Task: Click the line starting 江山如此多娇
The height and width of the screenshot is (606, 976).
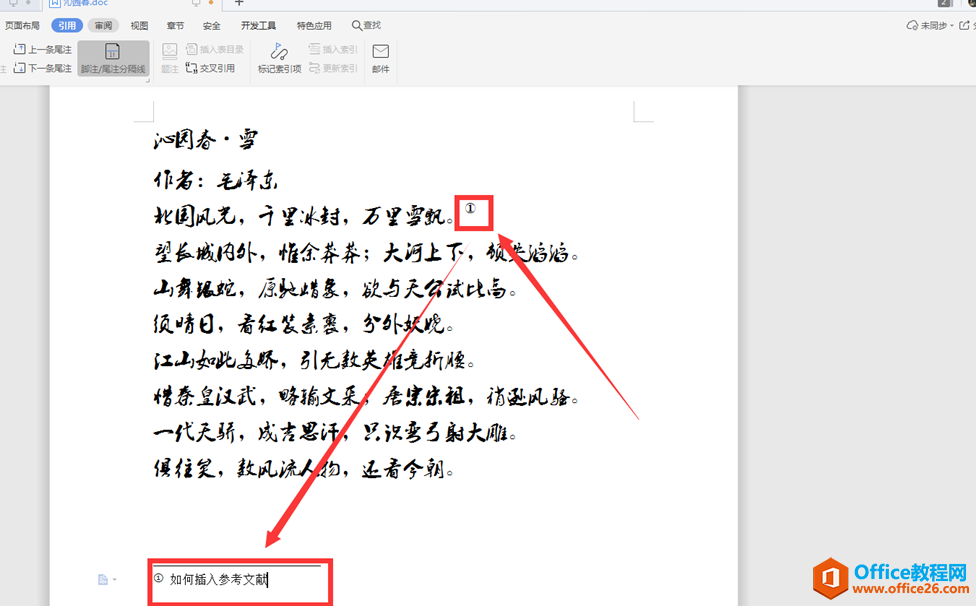Action: click(314, 360)
